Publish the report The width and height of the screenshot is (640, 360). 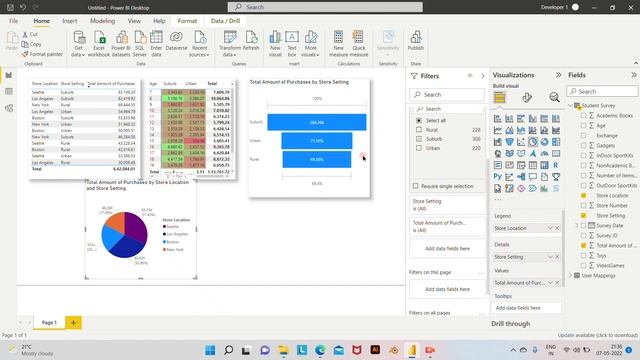coord(416,41)
